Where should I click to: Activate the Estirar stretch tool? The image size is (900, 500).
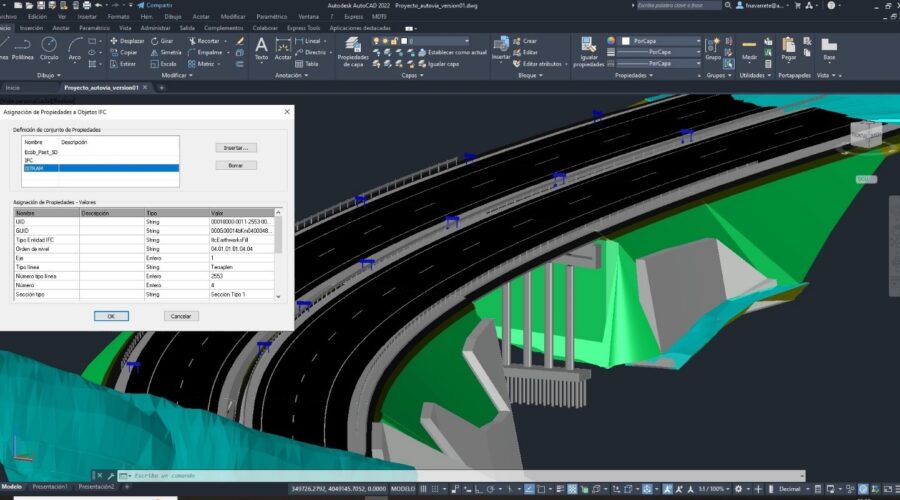coord(123,64)
